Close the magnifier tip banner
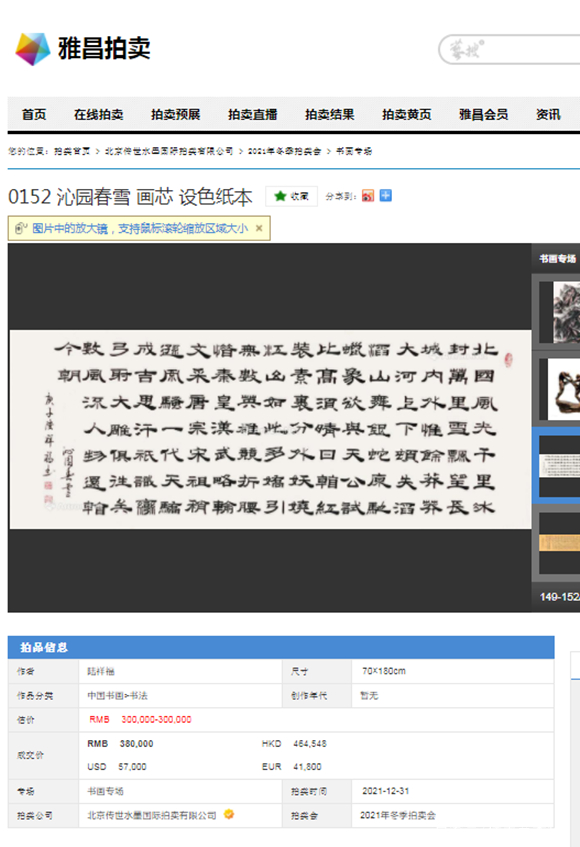Screen dimensions: 580x847 [x=259, y=228]
